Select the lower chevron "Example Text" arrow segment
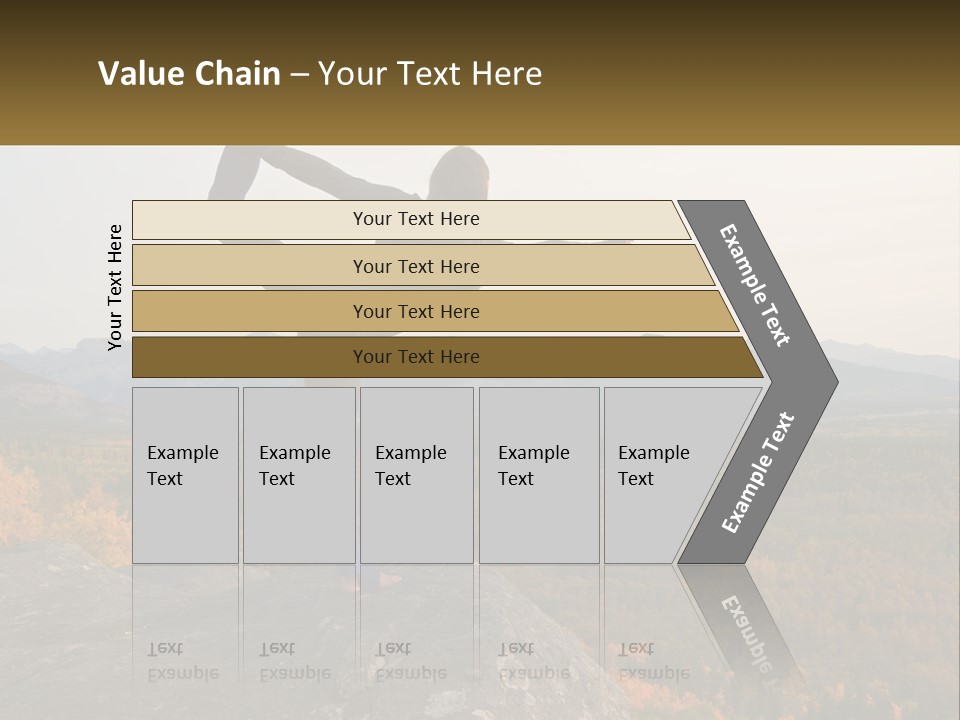 coord(757,472)
